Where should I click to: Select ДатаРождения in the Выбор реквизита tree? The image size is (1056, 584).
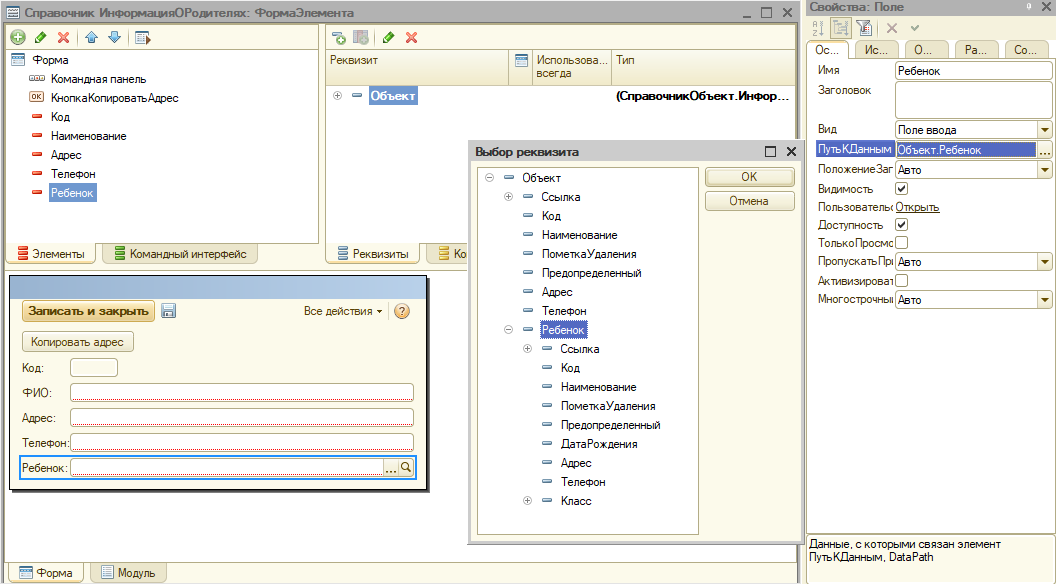599,444
